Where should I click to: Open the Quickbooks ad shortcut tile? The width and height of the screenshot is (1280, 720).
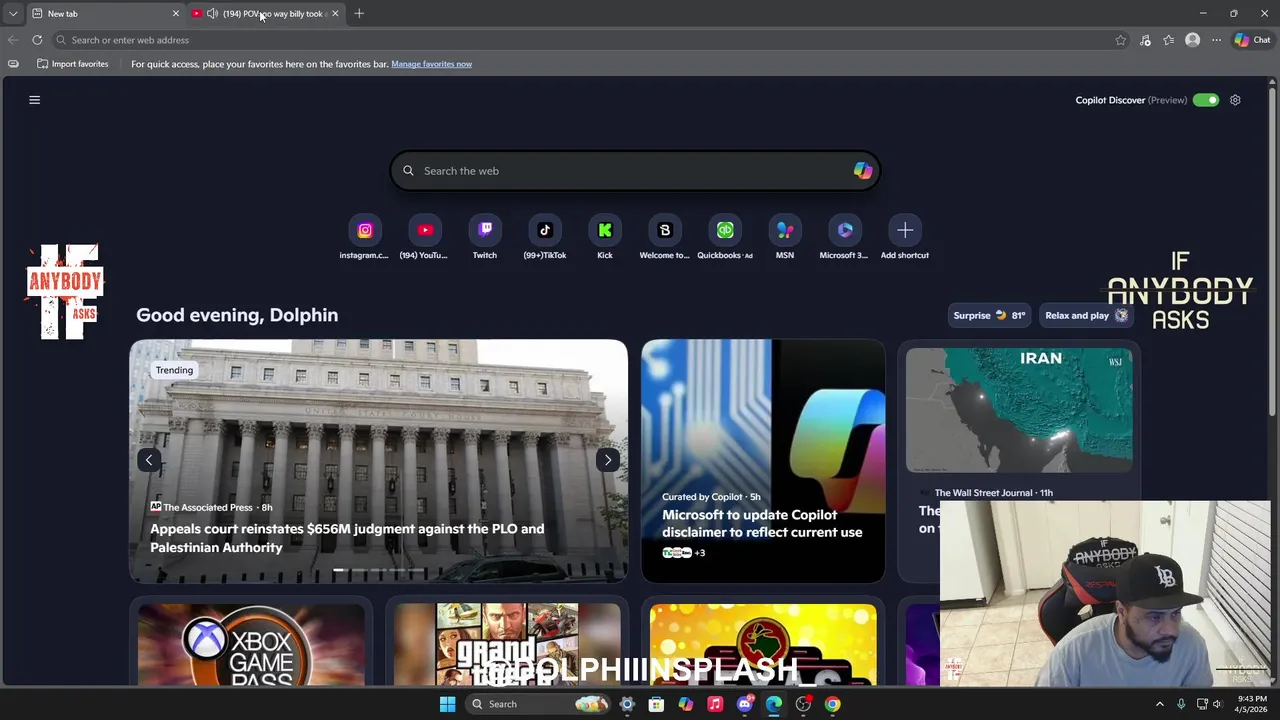[x=725, y=231]
